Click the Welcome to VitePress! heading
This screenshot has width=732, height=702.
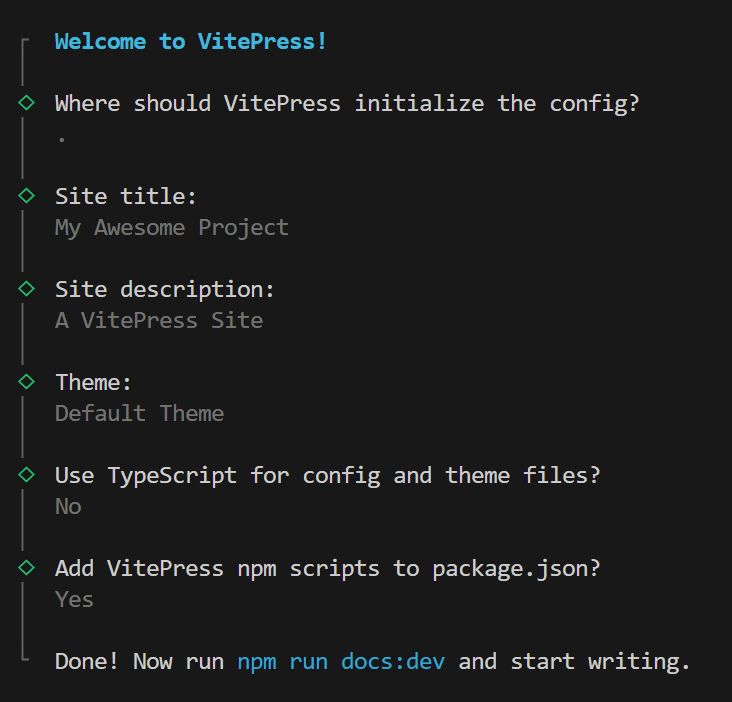coord(190,42)
